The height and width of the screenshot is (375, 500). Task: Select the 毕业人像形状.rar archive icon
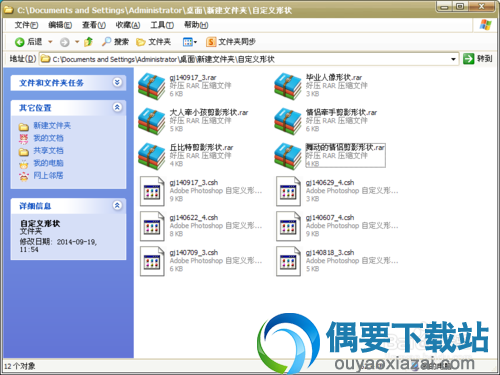coord(288,86)
